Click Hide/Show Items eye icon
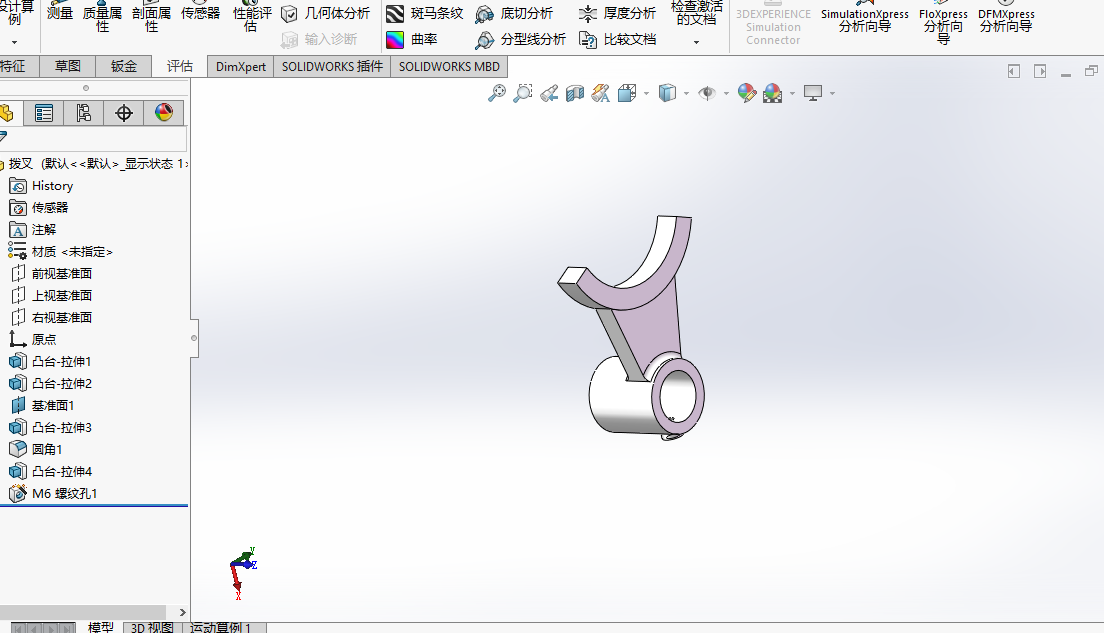 (x=706, y=93)
